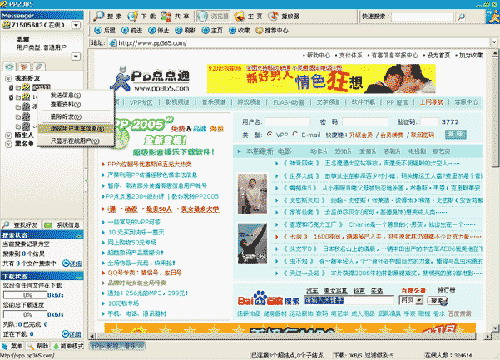Viewport: 500px width, 360px height.
Task: Click the 升级会员 link in the login area
Action: coord(361,135)
